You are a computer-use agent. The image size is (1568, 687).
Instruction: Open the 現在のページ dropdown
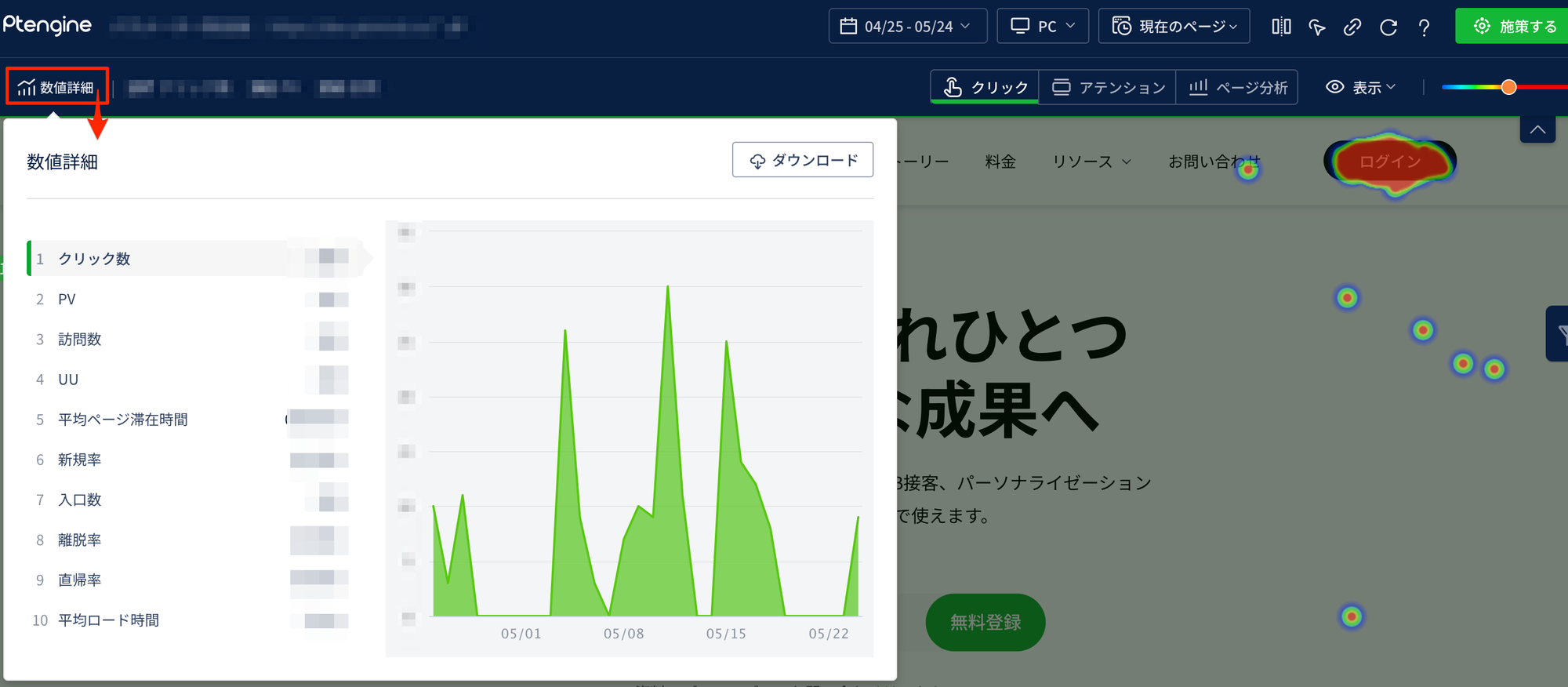click(x=1174, y=27)
